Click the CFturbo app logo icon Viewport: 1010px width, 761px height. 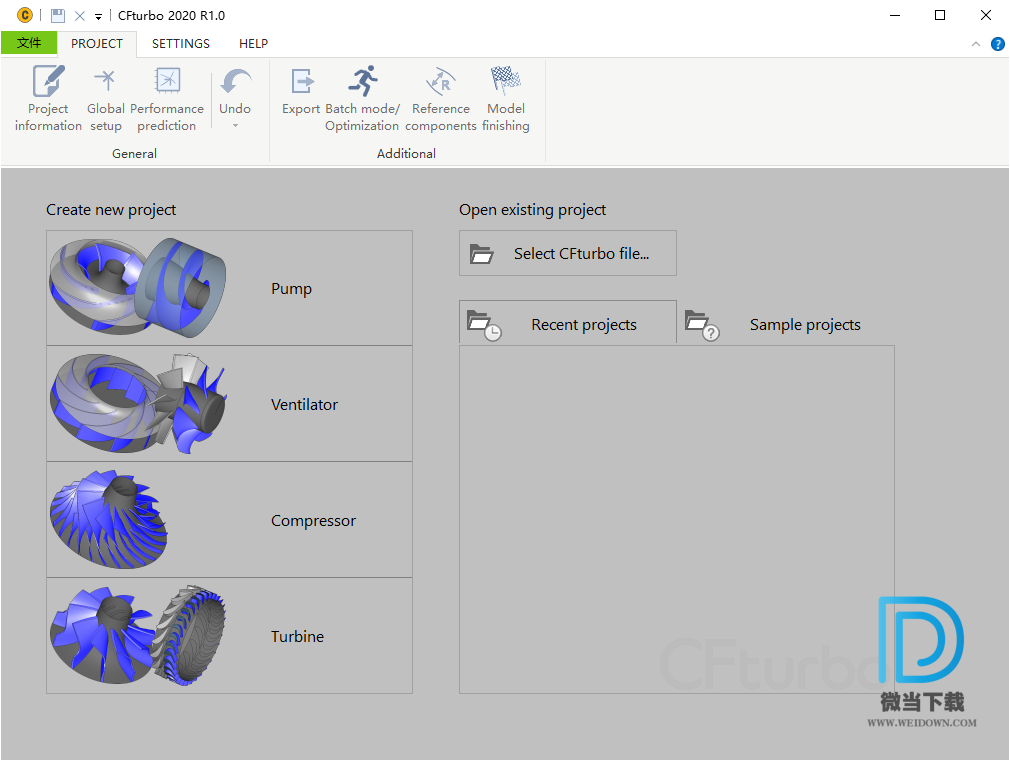[x=24, y=15]
